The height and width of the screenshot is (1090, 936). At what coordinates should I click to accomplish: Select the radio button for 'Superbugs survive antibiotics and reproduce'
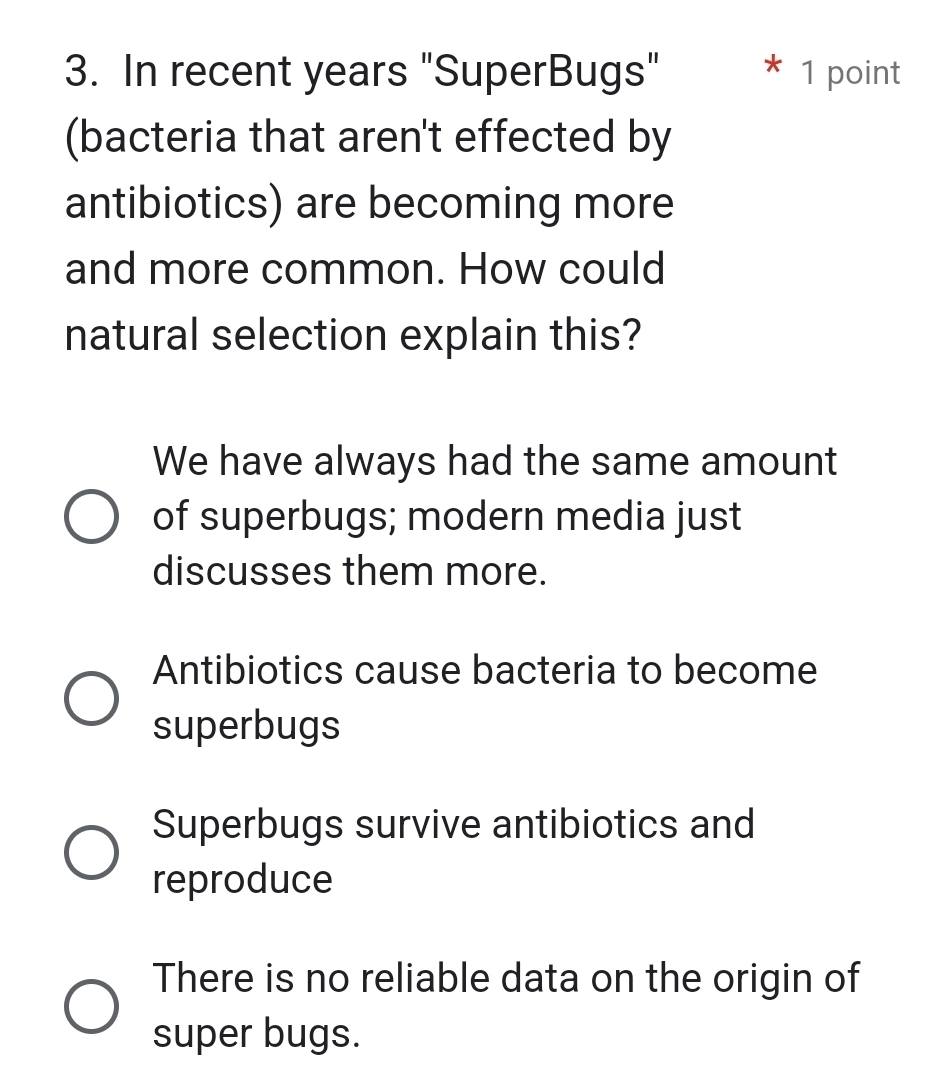[92, 853]
